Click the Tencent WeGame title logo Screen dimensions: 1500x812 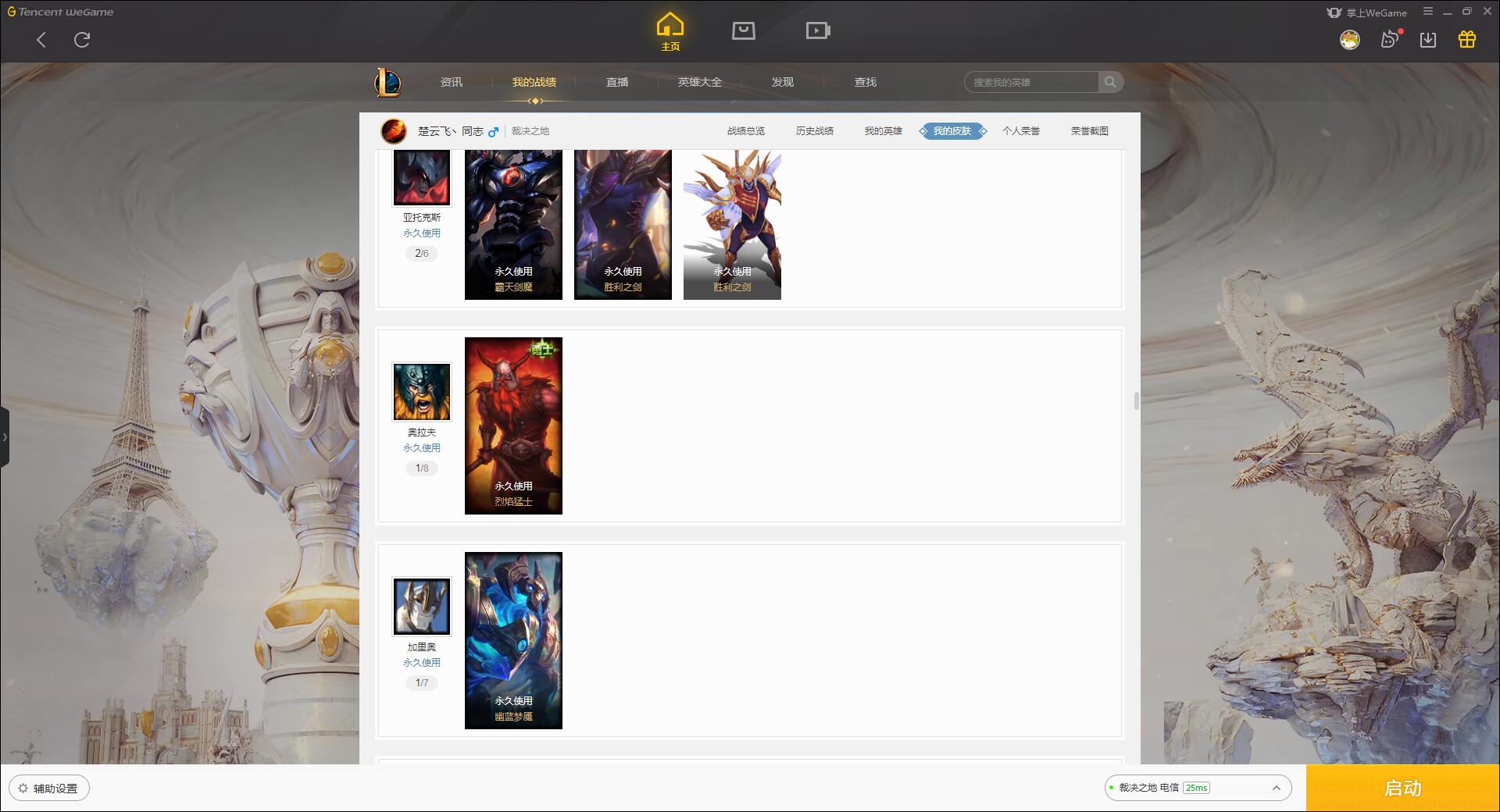point(61,12)
